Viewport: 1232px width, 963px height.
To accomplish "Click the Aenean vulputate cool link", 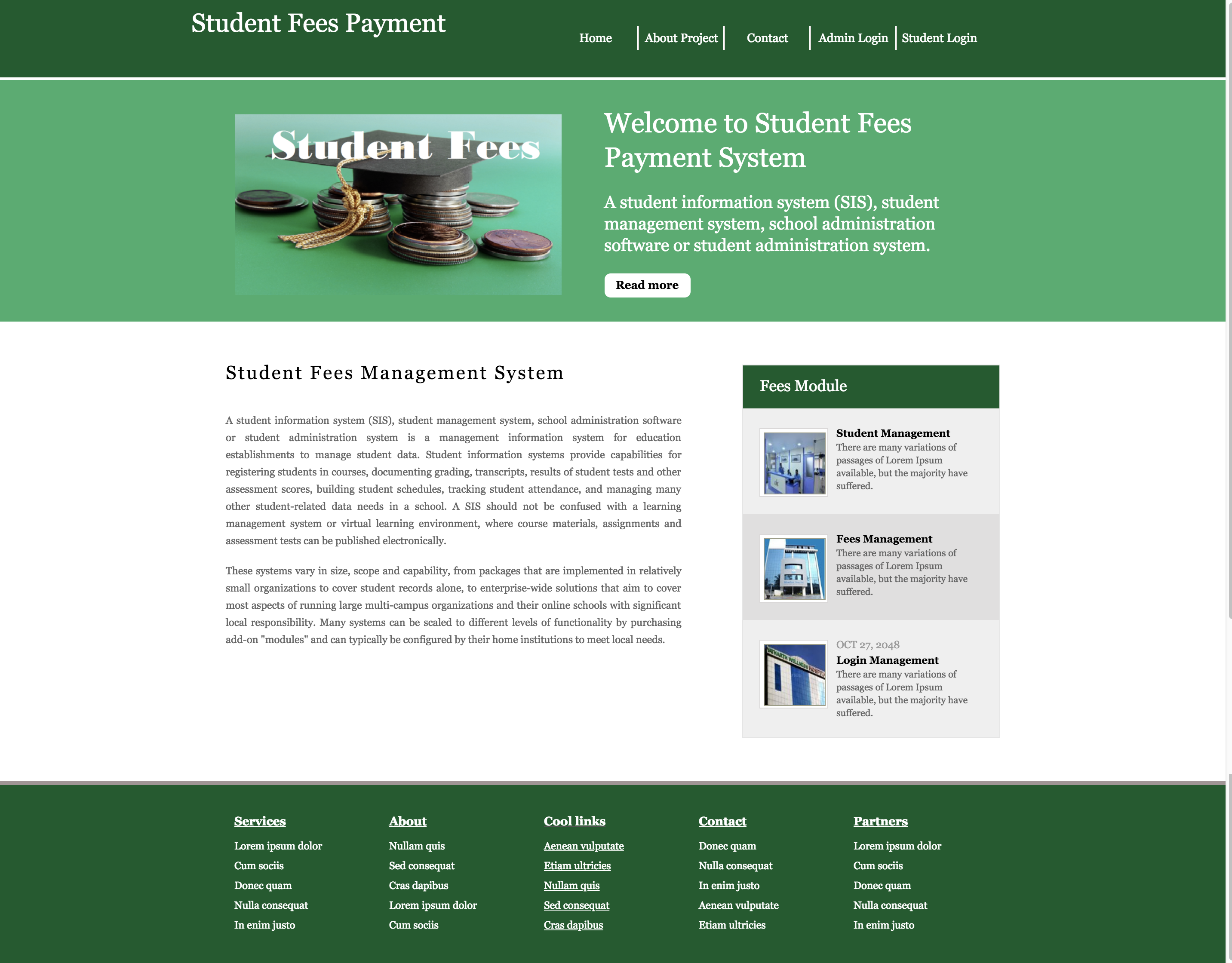I will click(584, 845).
